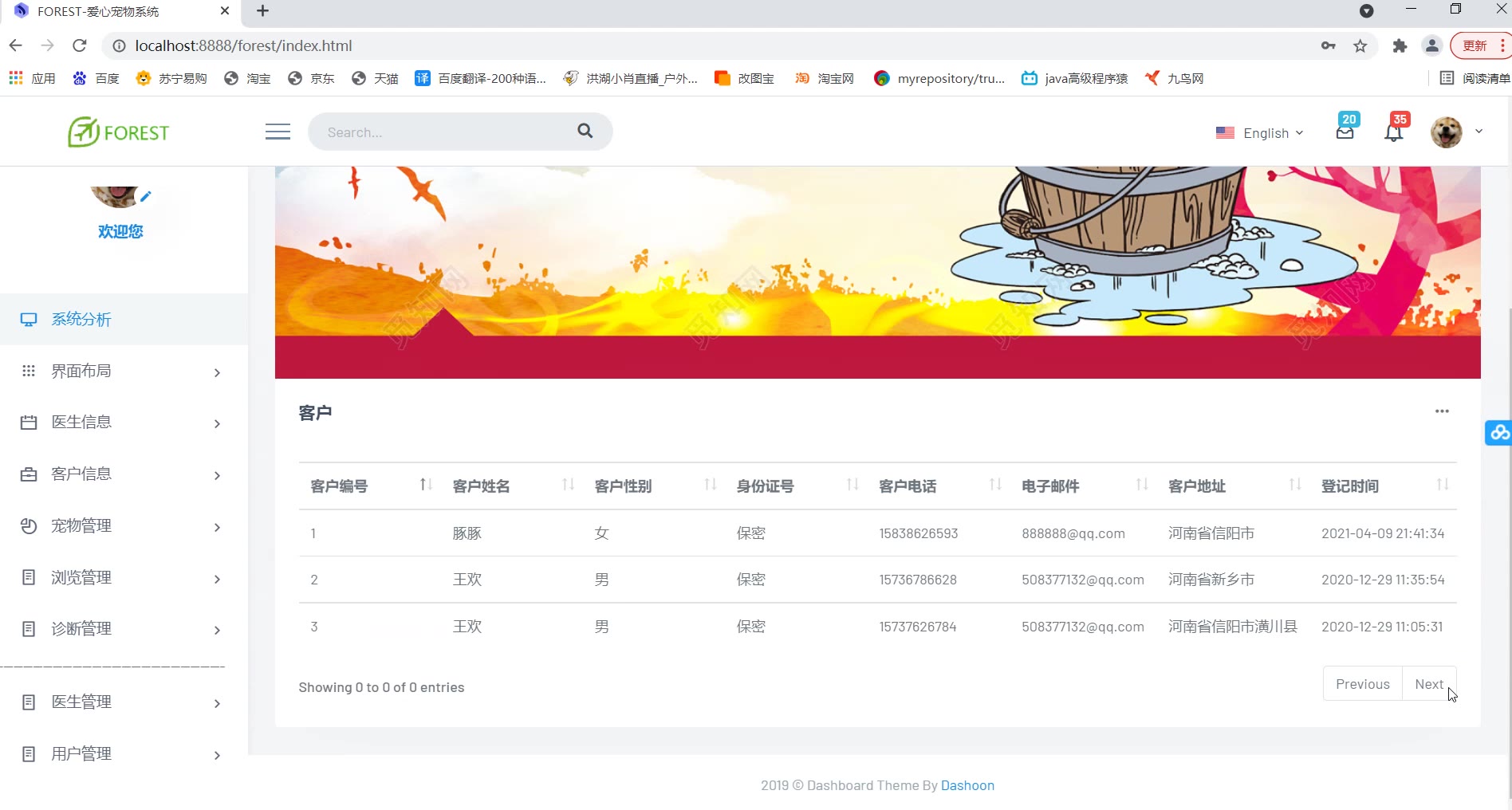Click the address 河南省信阳市潢川县
This screenshot has height=810, width=1512.
[x=1233, y=627]
